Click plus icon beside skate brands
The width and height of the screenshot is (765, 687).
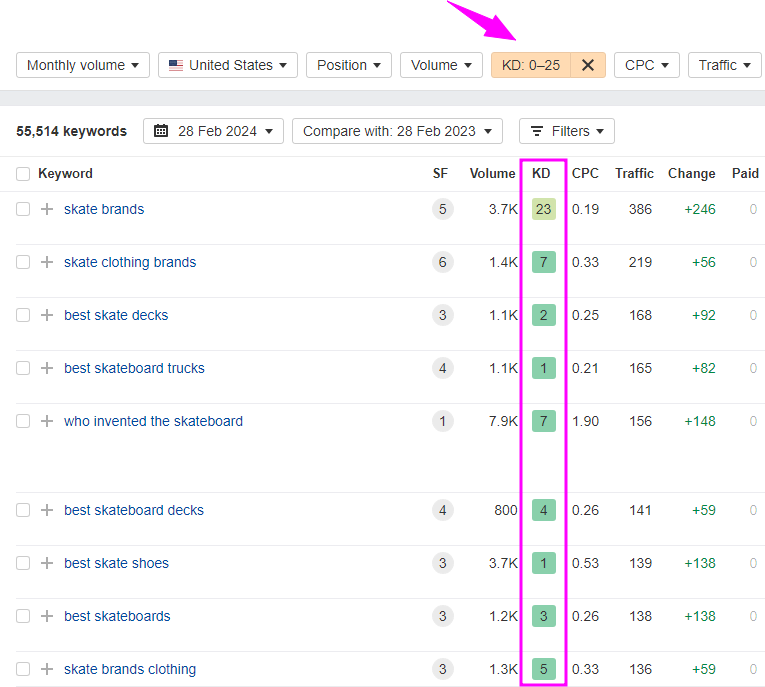(x=47, y=209)
